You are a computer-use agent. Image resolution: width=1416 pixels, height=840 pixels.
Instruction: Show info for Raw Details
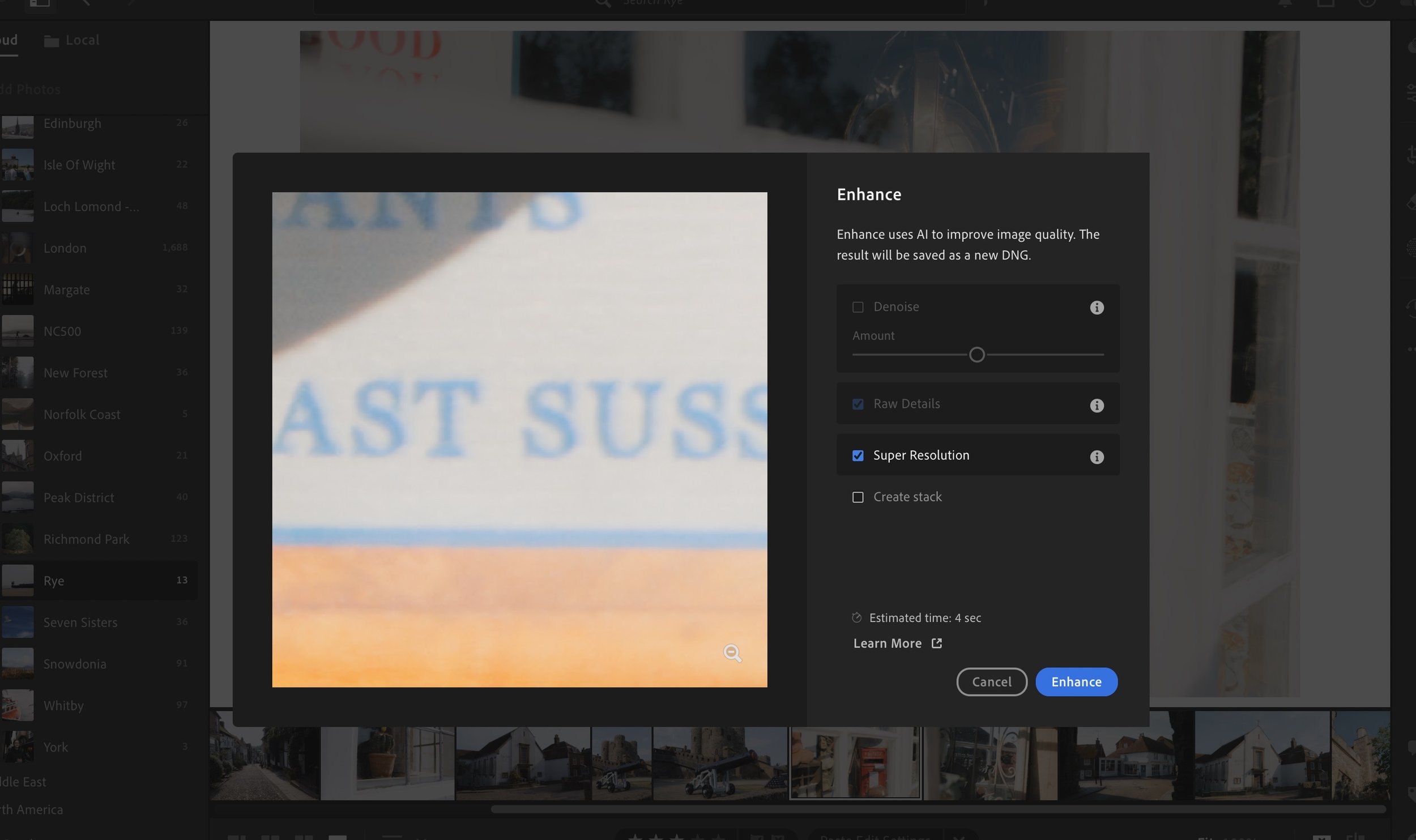pyautogui.click(x=1097, y=406)
